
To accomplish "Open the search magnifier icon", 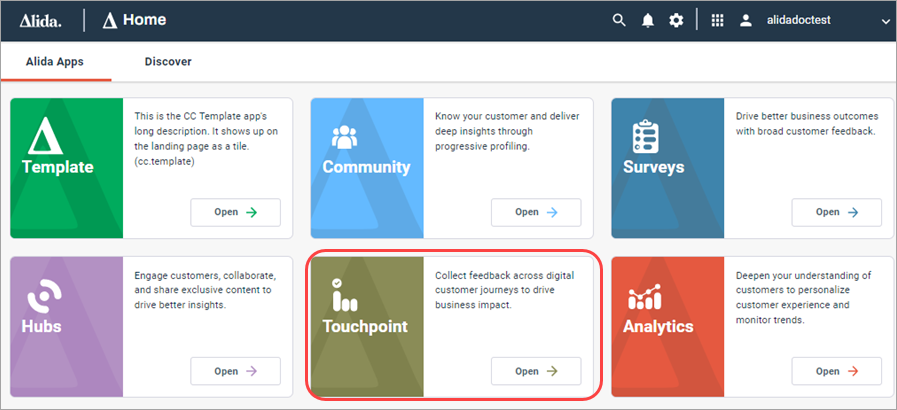I will click(x=619, y=21).
